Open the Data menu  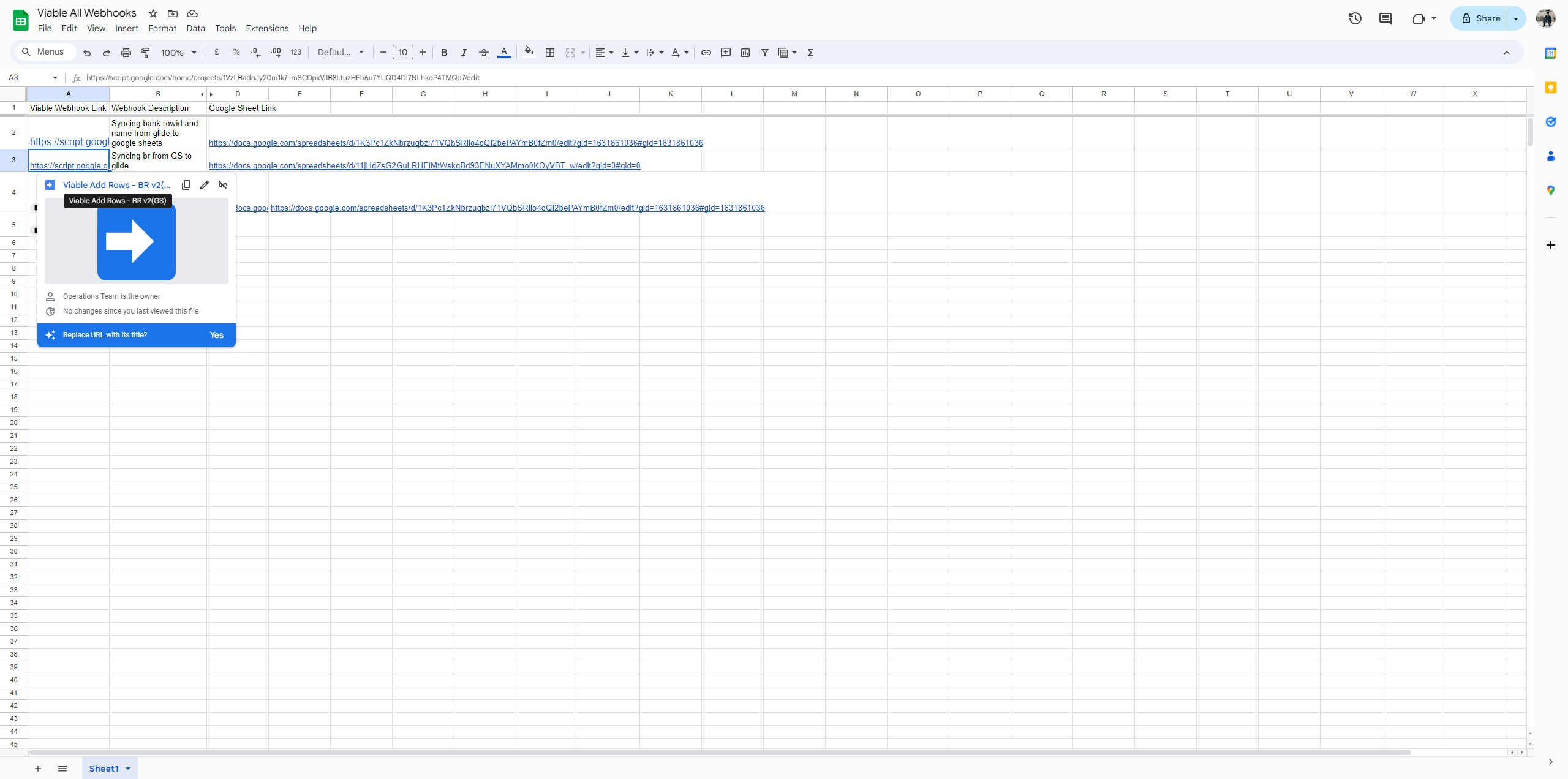point(196,28)
